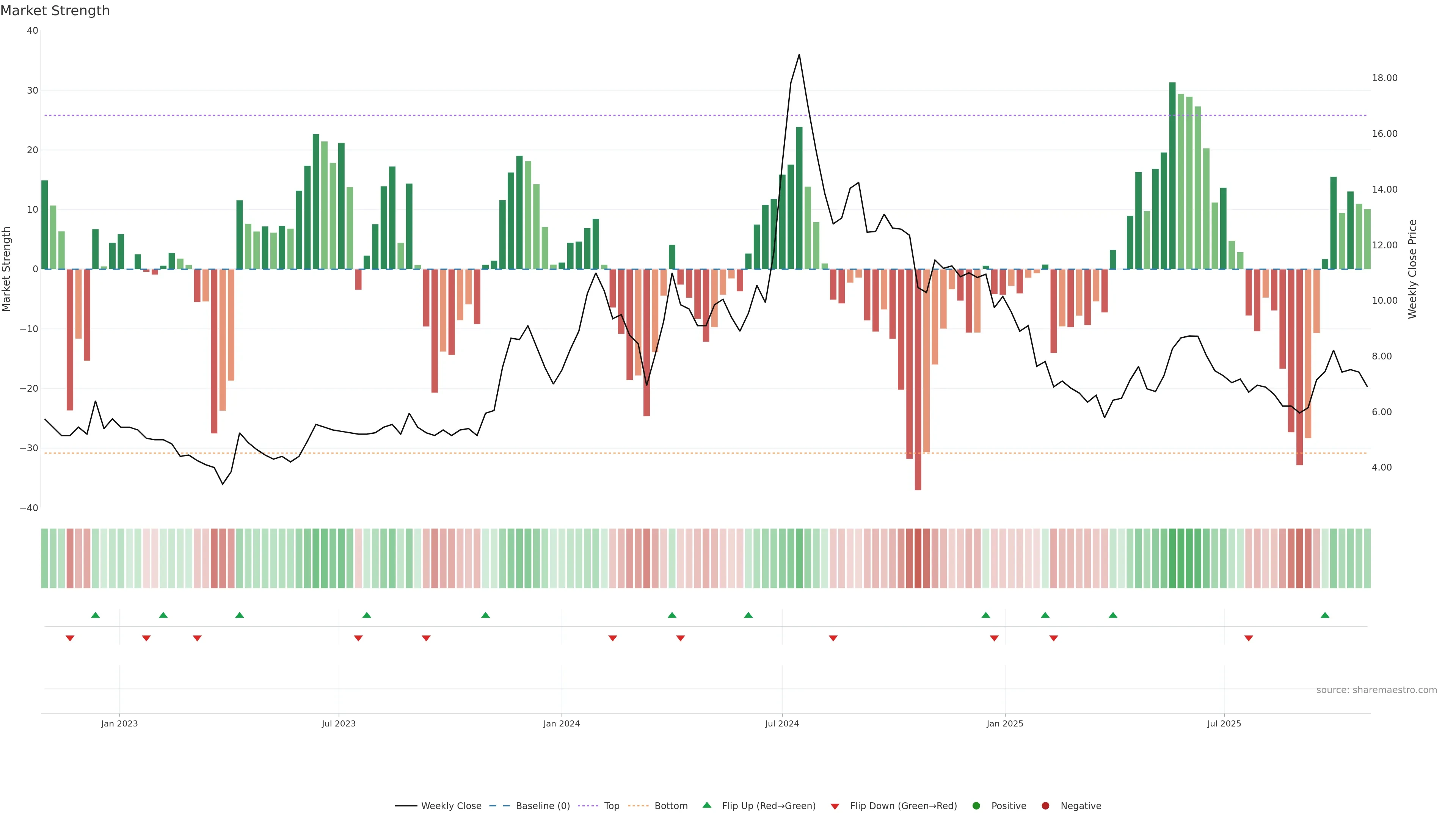Click the Flip Down red triangle legend icon
The width and height of the screenshot is (1456, 819).
click(x=834, y=806)
